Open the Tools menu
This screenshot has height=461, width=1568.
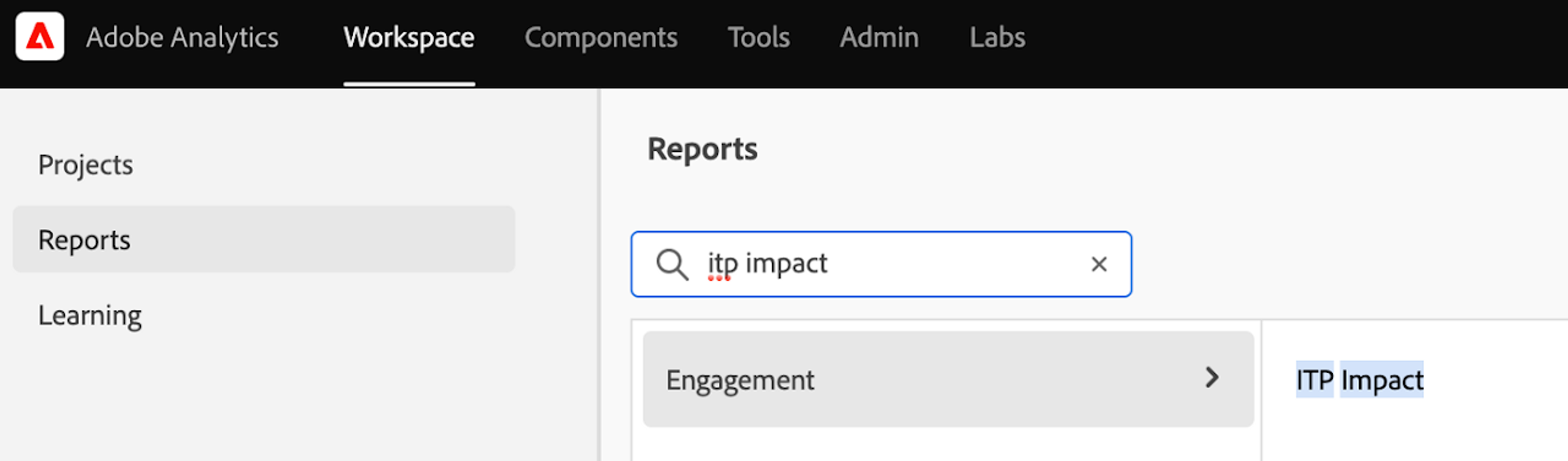(x=758, y=38)
